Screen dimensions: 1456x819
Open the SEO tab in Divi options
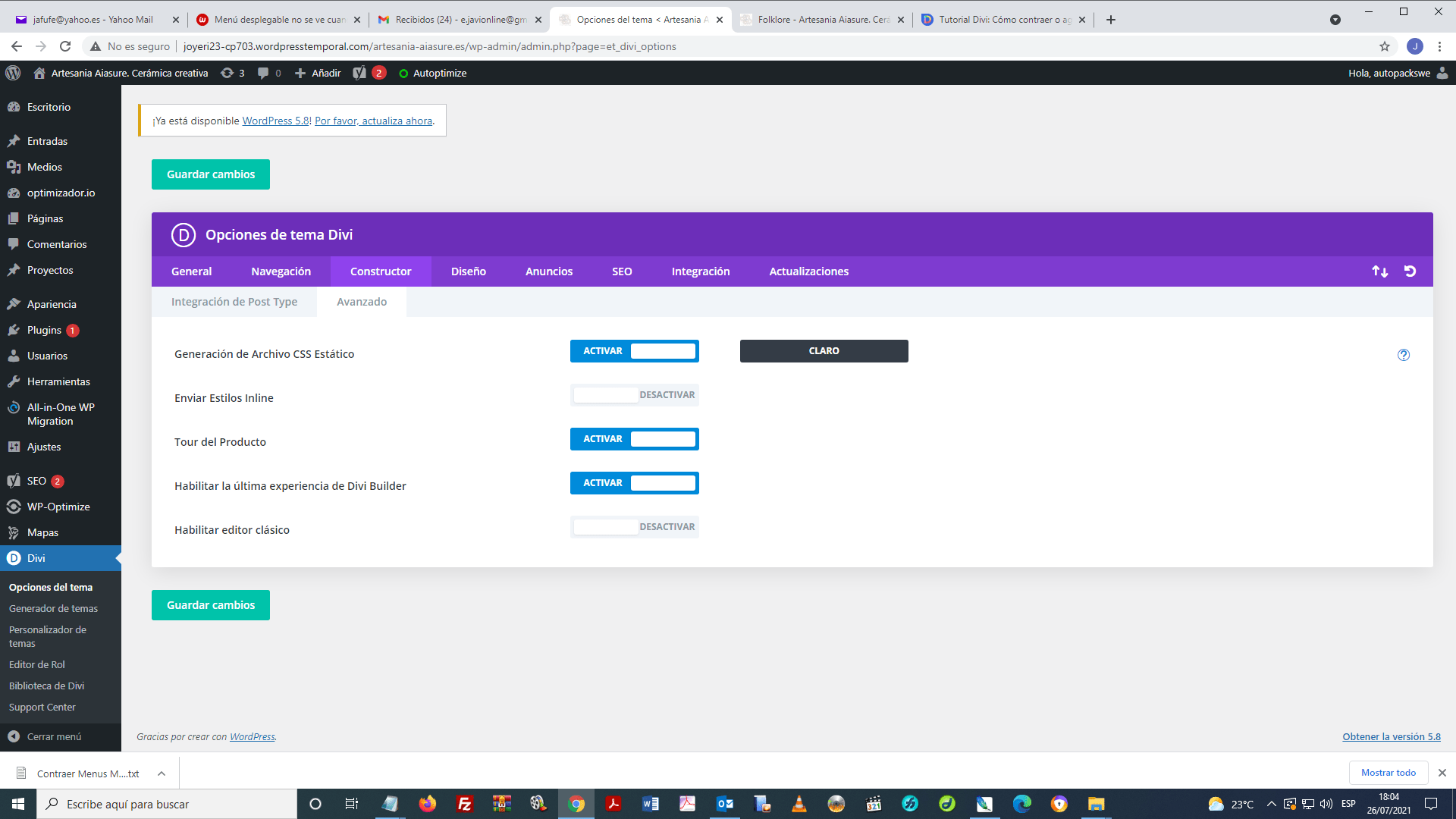pos(622,271)
